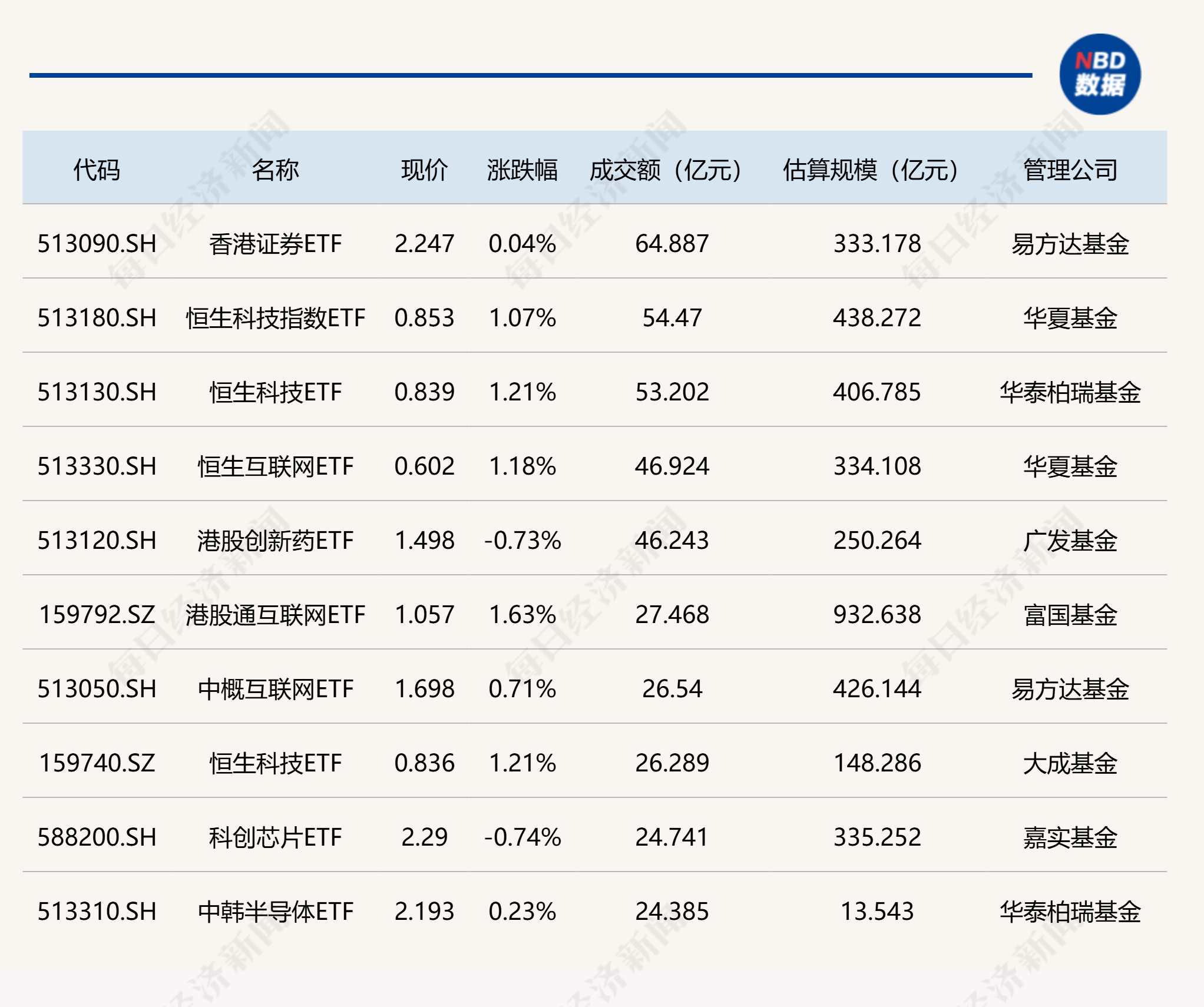Select code 513090.SH
The height and width of the screenshot is (1007, 1204).
pyautogui.click(x=97, y=244)
